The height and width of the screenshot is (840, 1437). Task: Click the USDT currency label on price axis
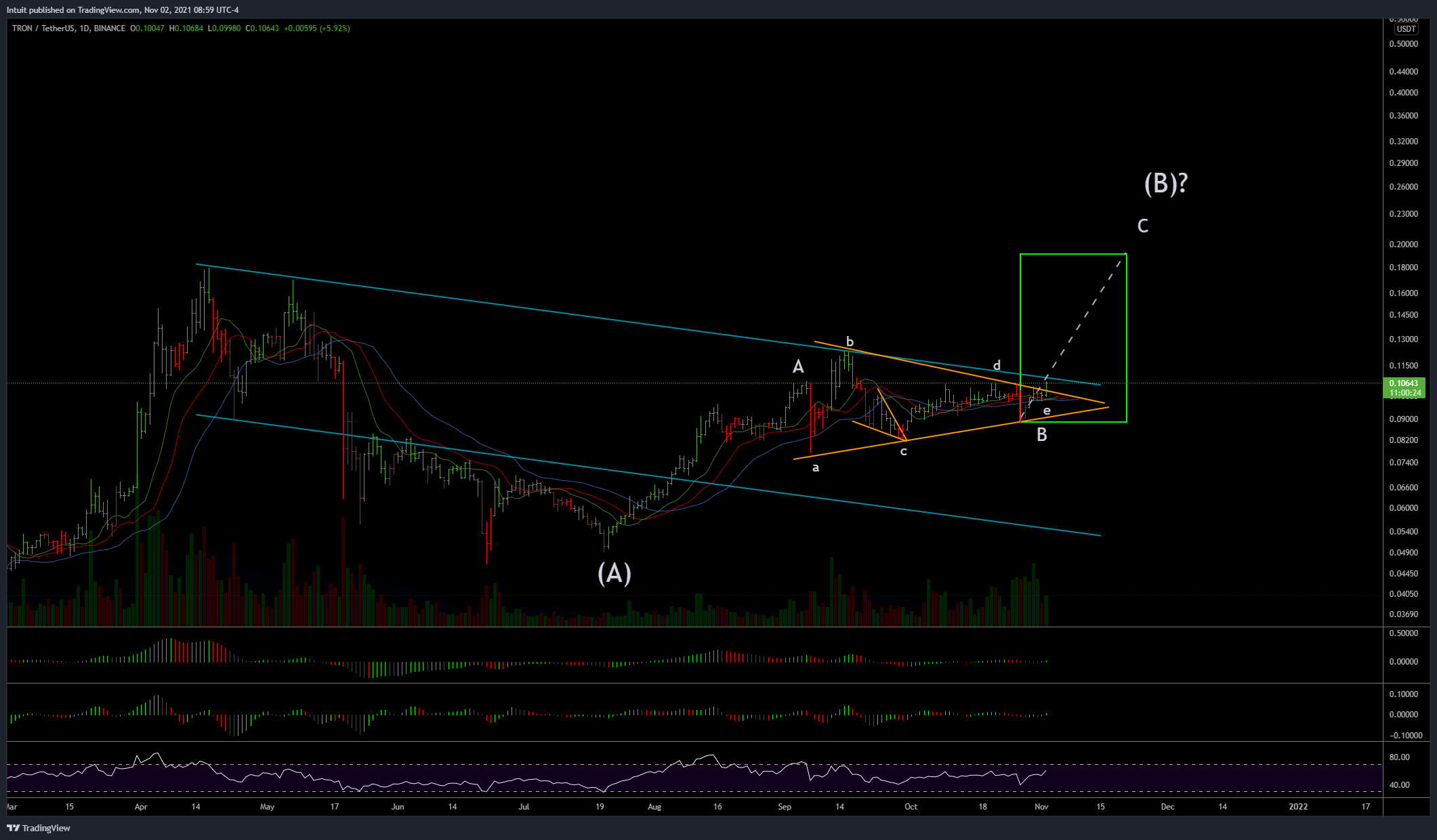coord(1406,29)
